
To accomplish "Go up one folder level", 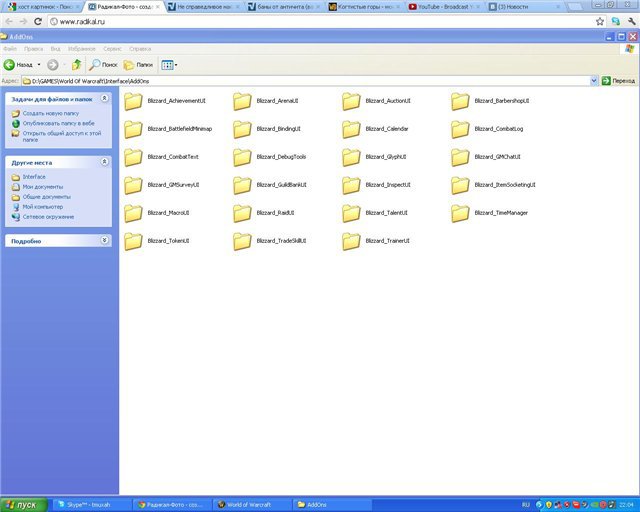I will click(x=76, y=64).
